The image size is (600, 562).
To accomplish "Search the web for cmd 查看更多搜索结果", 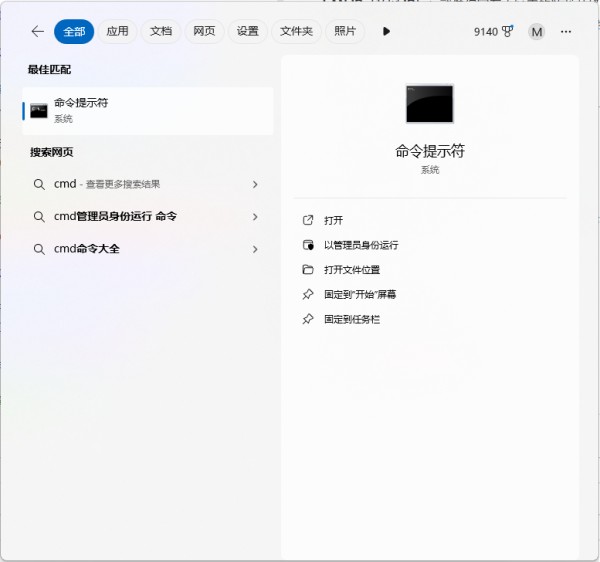I will coord(148,184).
